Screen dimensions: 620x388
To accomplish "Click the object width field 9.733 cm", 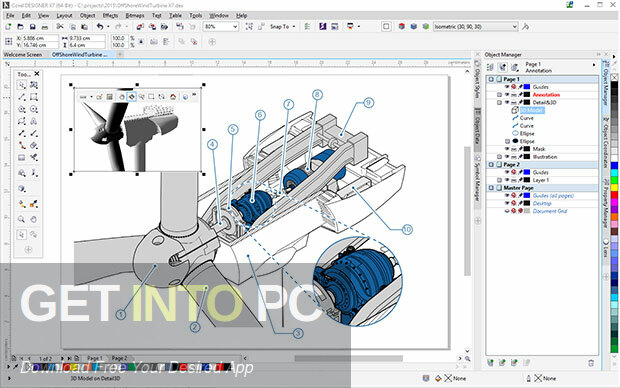I will (x=86, y=38).
